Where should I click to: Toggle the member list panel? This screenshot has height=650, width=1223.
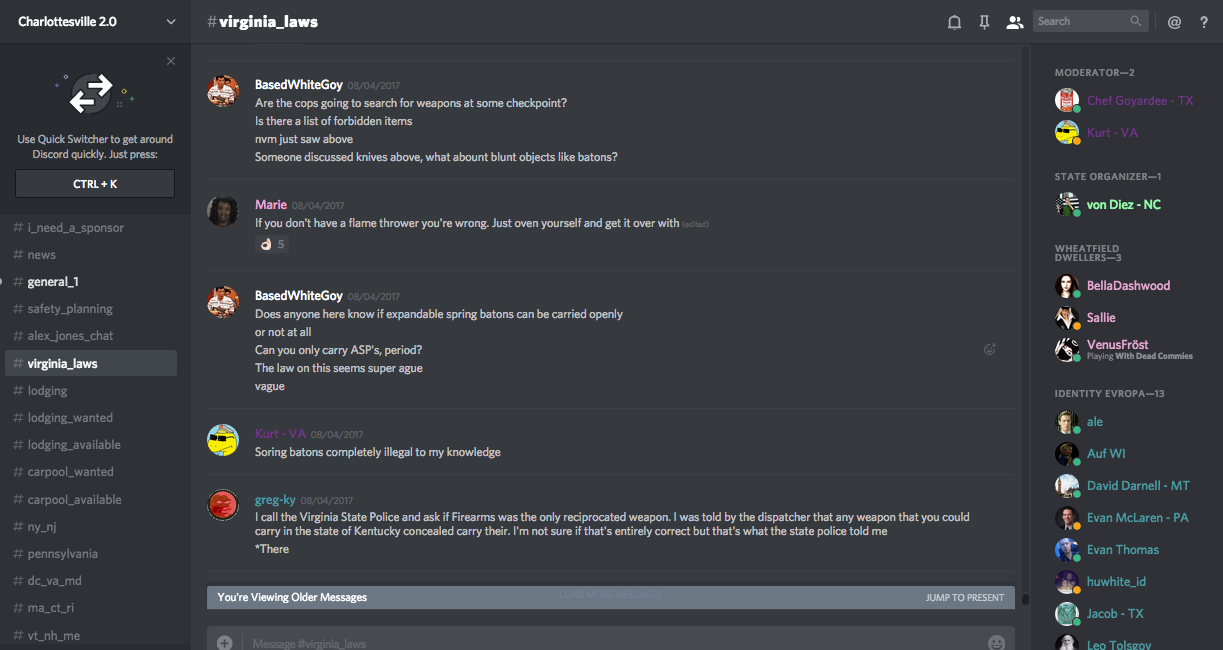tap(1015, 22)
